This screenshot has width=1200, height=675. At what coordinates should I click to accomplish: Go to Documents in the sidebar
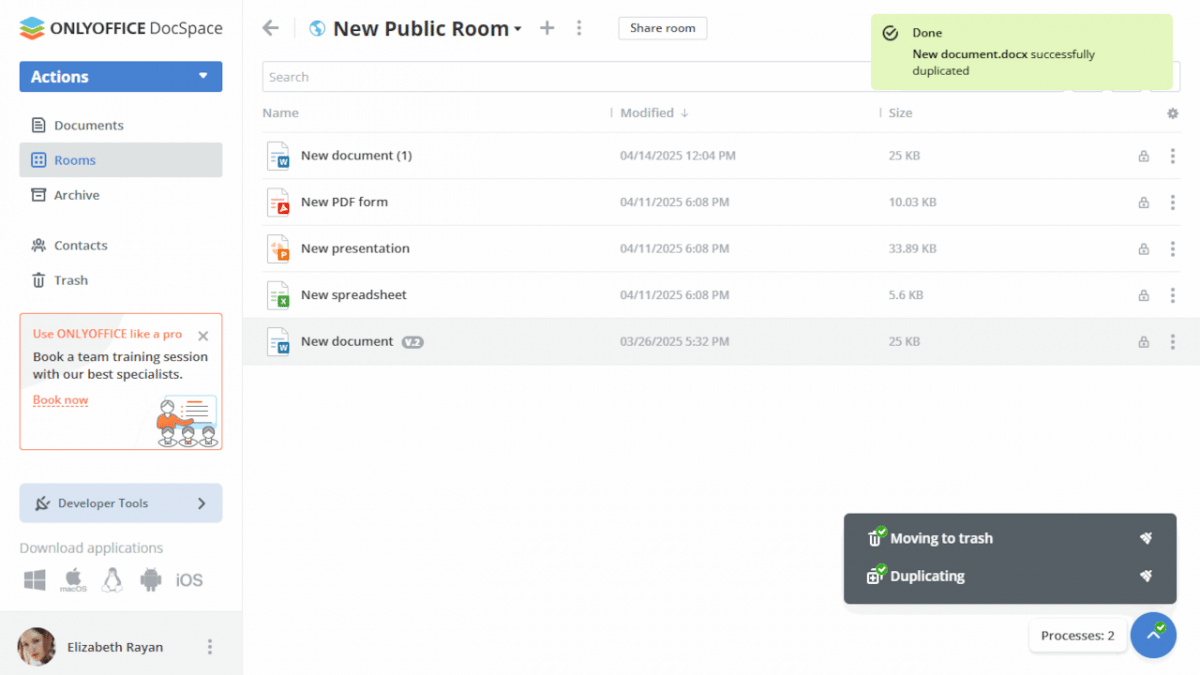point(88,125)
